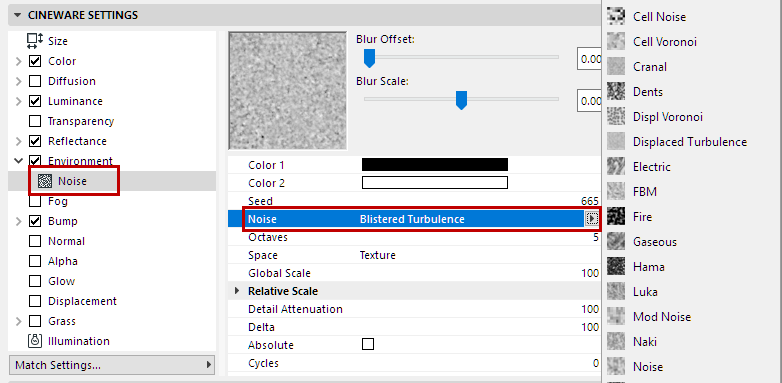The image size is (782, 383).
Task: Select the FBM noise icon
Action: [x=616, y=192]
